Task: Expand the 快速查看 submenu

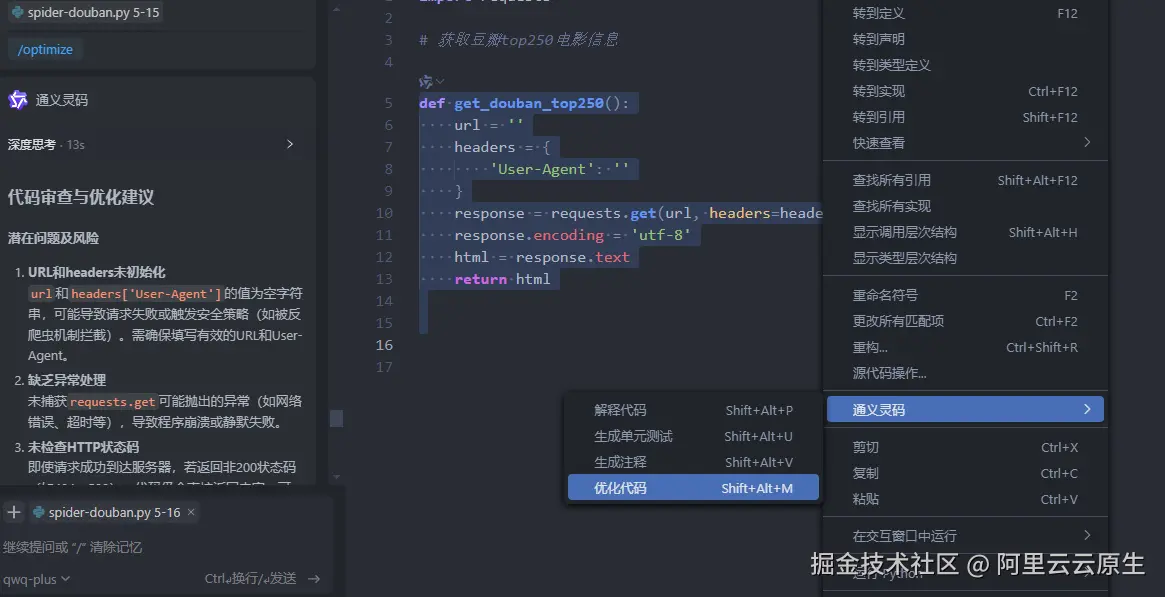Action: (x=965, y=143)
